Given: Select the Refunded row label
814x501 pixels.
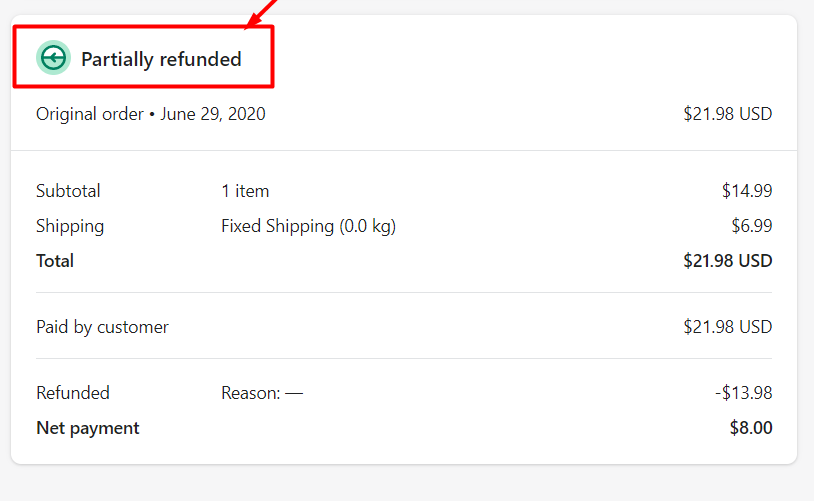Looking at the screenshot, I should pyautogui.click(x=73, y=393).
